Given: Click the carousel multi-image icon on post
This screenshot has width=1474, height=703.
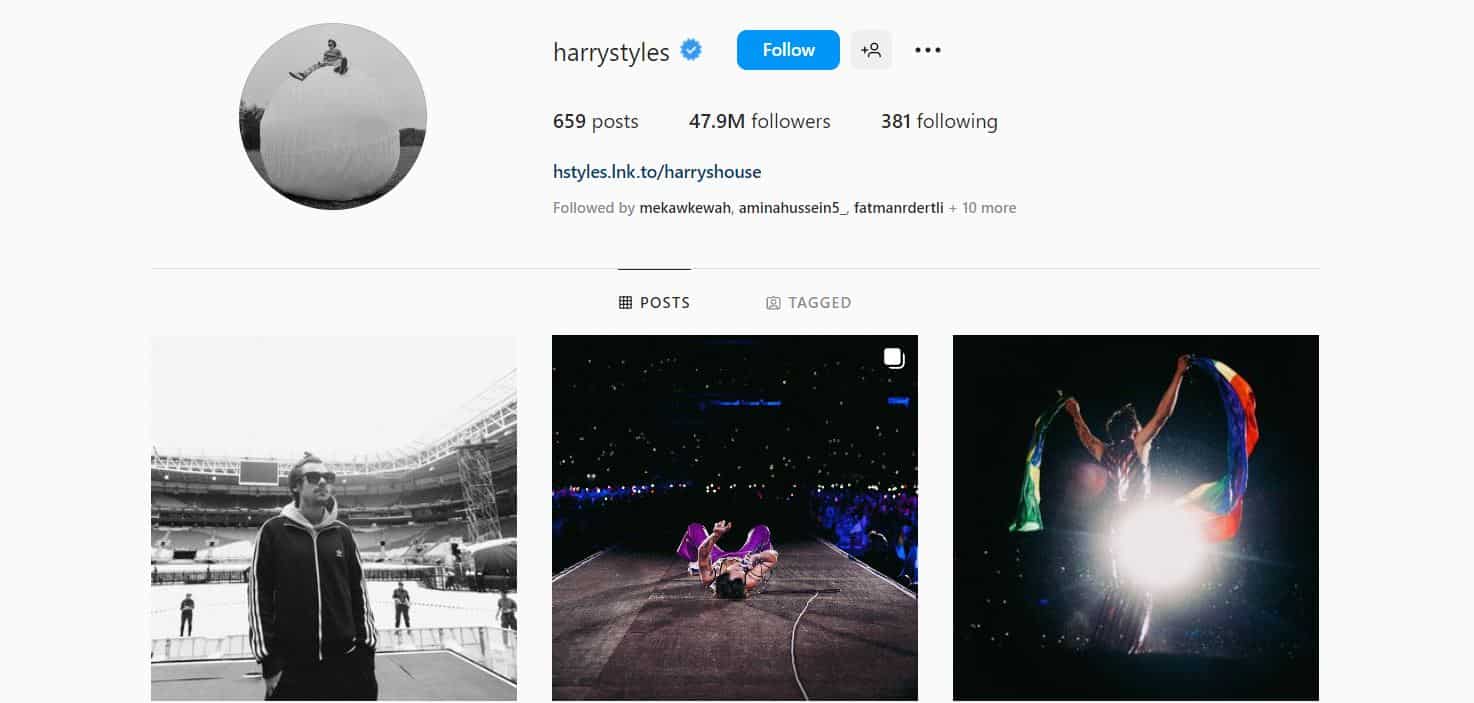Looking at the screenshot, I should (894, 358).
